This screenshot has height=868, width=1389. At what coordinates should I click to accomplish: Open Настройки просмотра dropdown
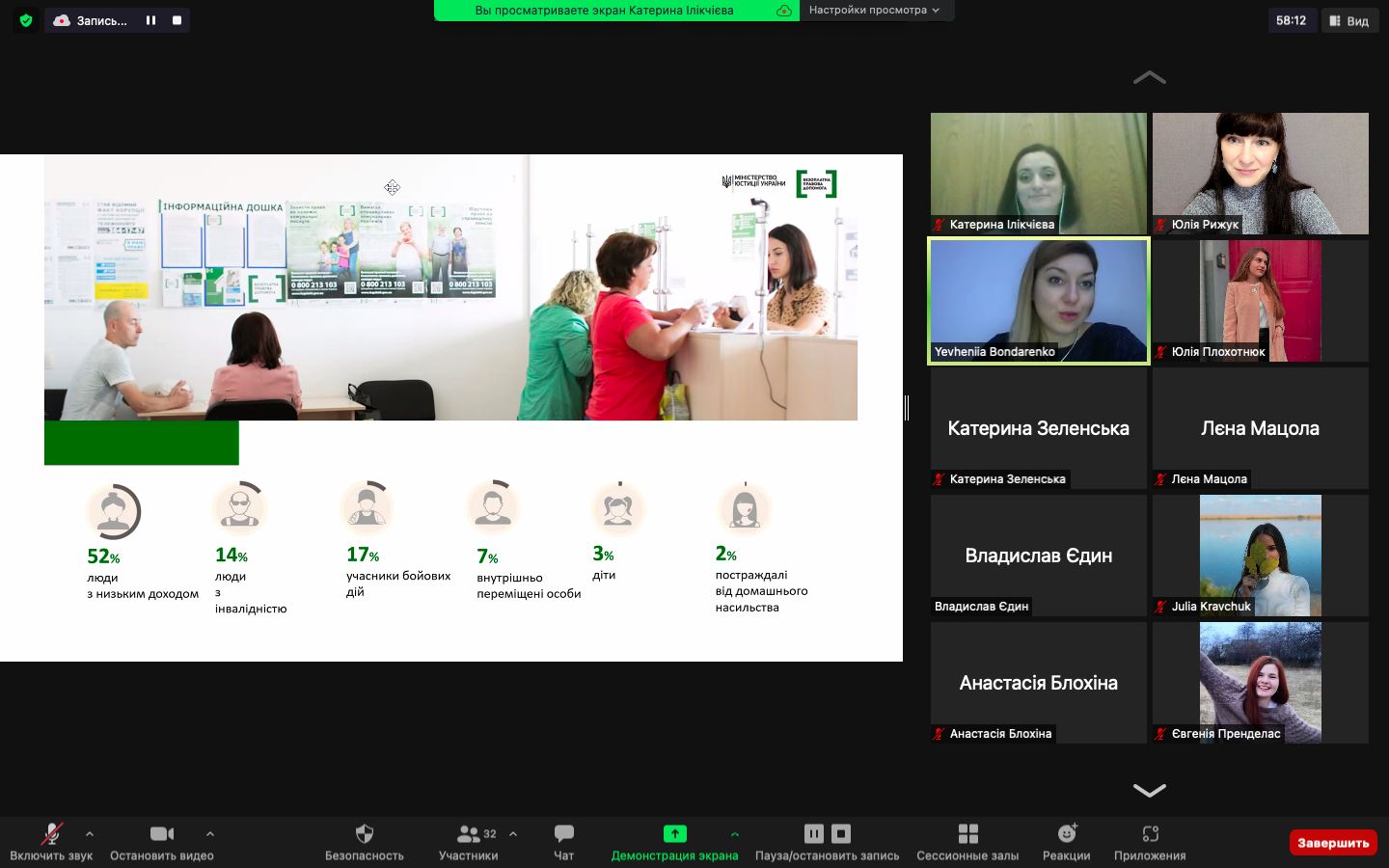(874, 10)
